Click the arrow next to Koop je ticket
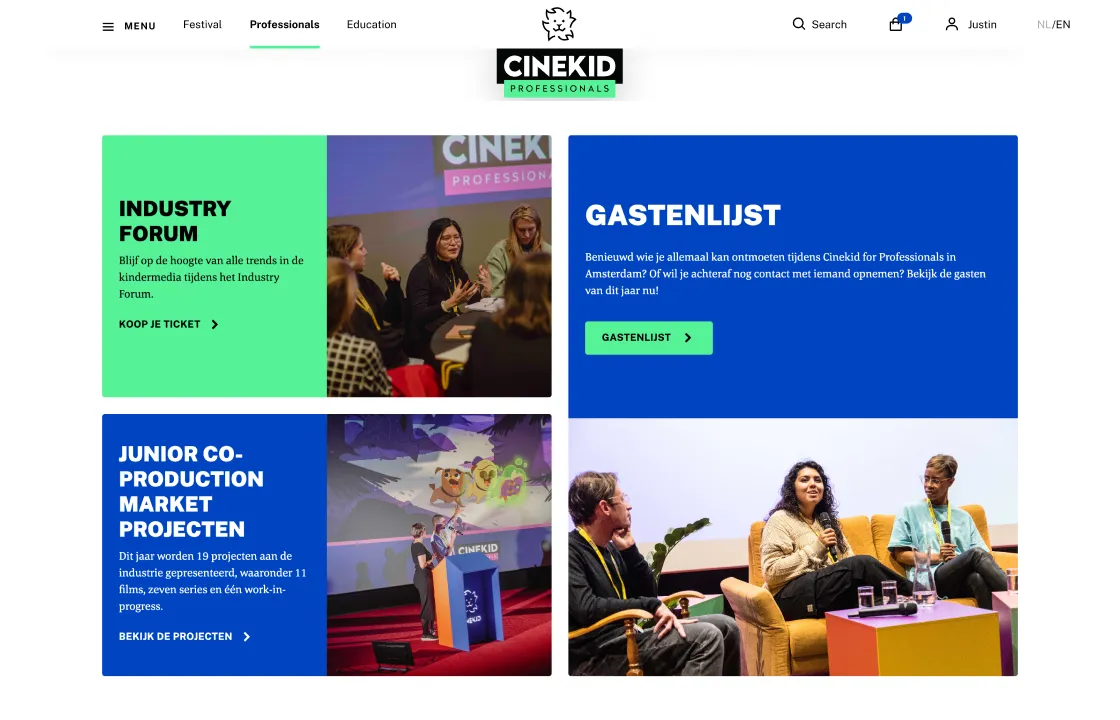This screenshot has width=1120, height=720. click(214, 324)
